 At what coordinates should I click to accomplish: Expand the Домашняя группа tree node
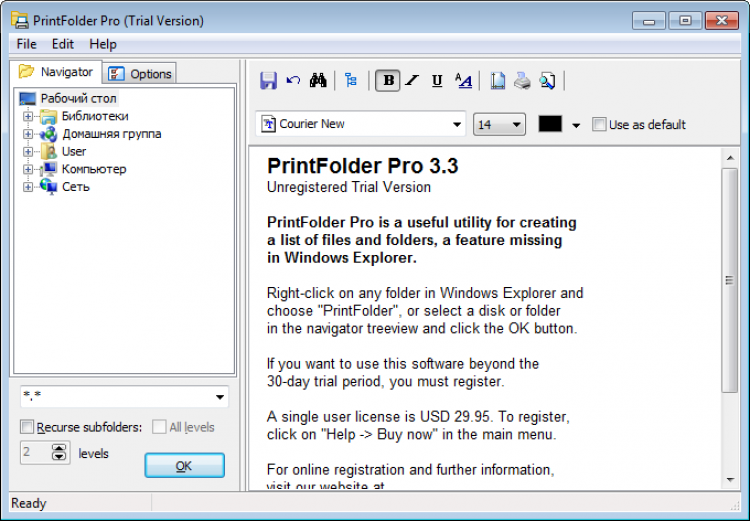28,134
